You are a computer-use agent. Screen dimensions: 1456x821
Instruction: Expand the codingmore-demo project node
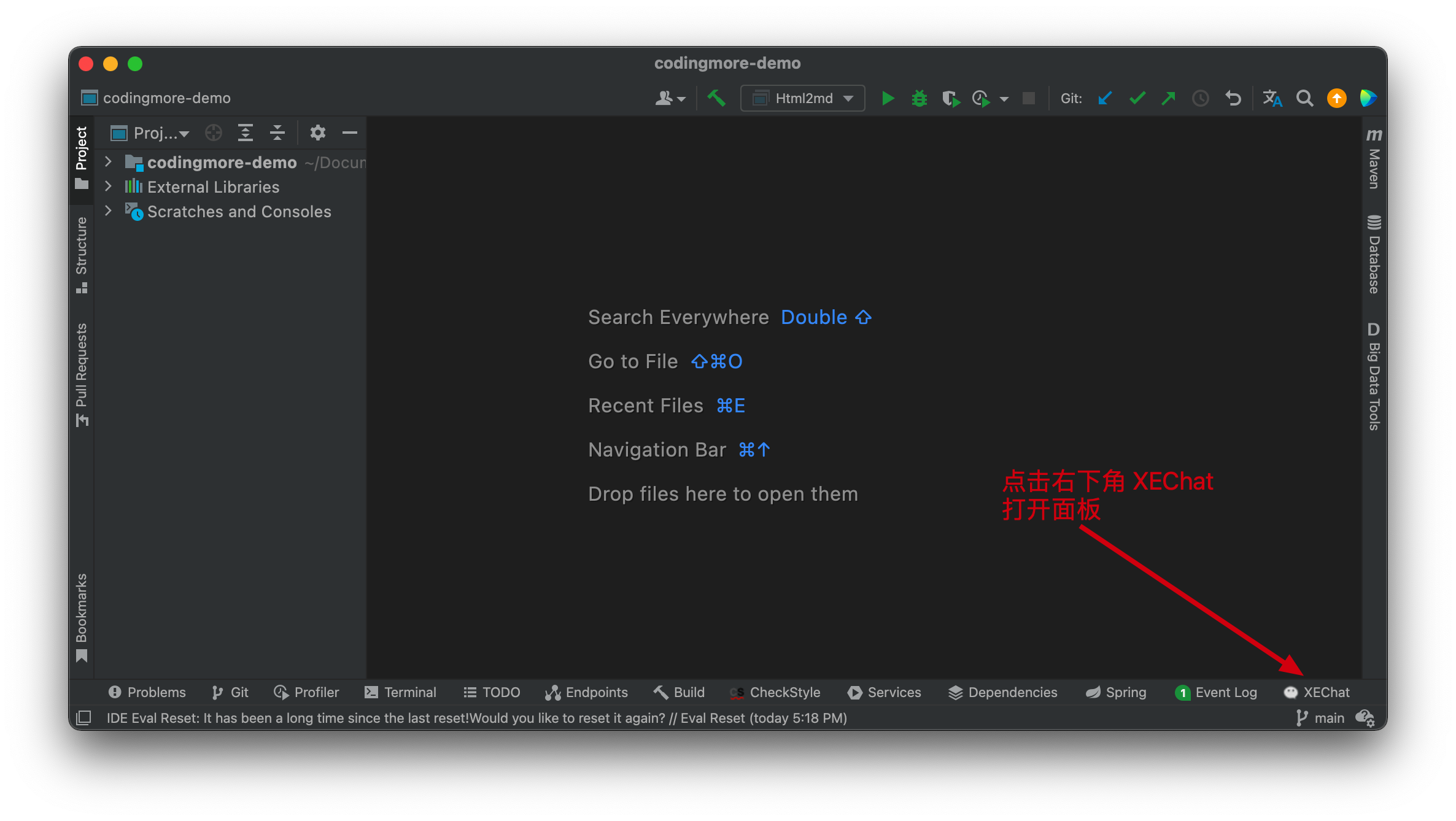pos(108,162)
